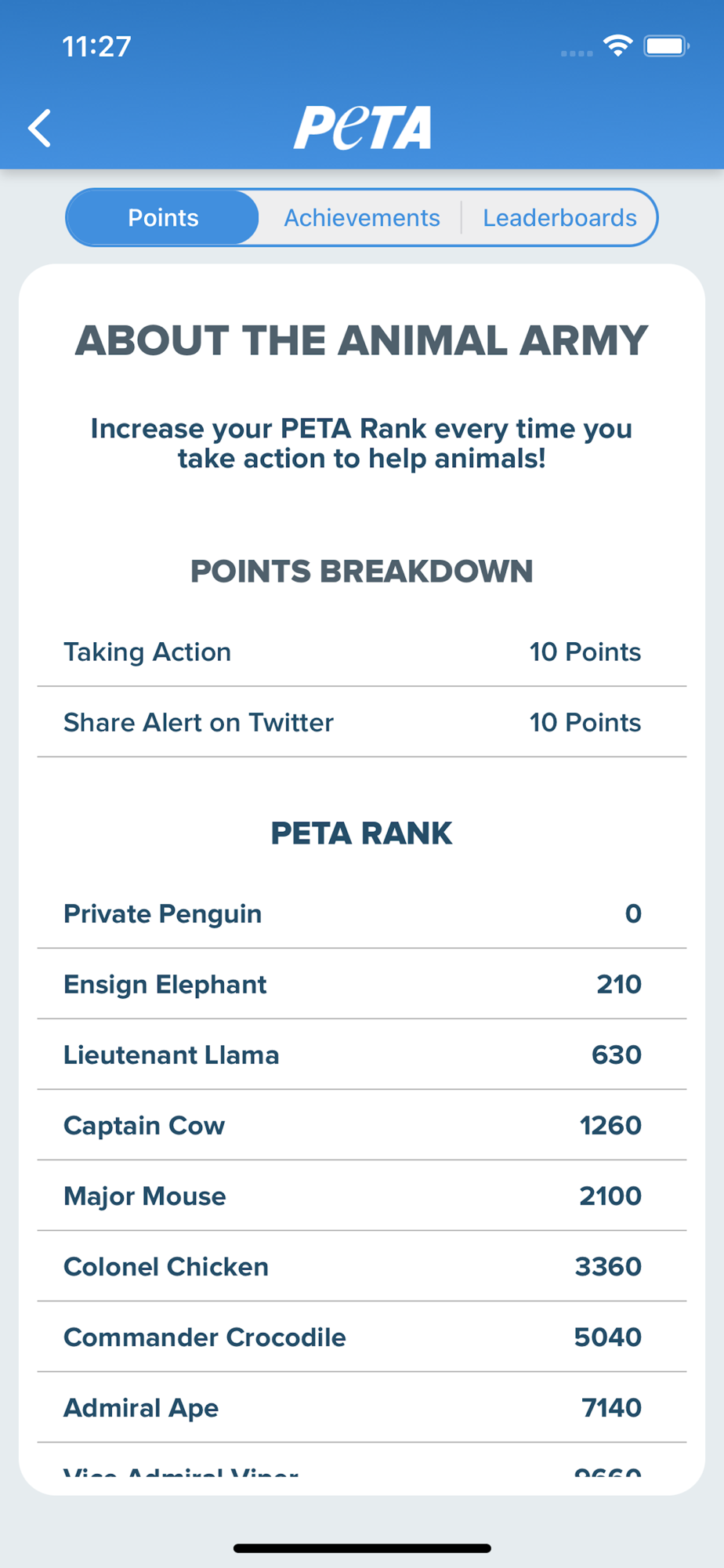This screenshot has height=1568, width=724.
Task: Tap the clock showing 11:27
Action: pyautogui.click(x=97, y=47)
